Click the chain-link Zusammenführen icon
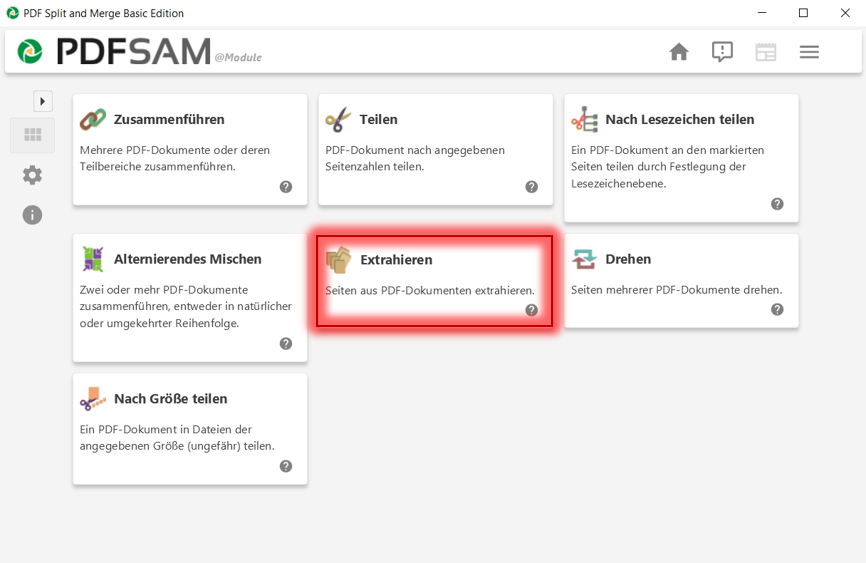The height and width of the screenshot is (563, 866). click(93, 119)
